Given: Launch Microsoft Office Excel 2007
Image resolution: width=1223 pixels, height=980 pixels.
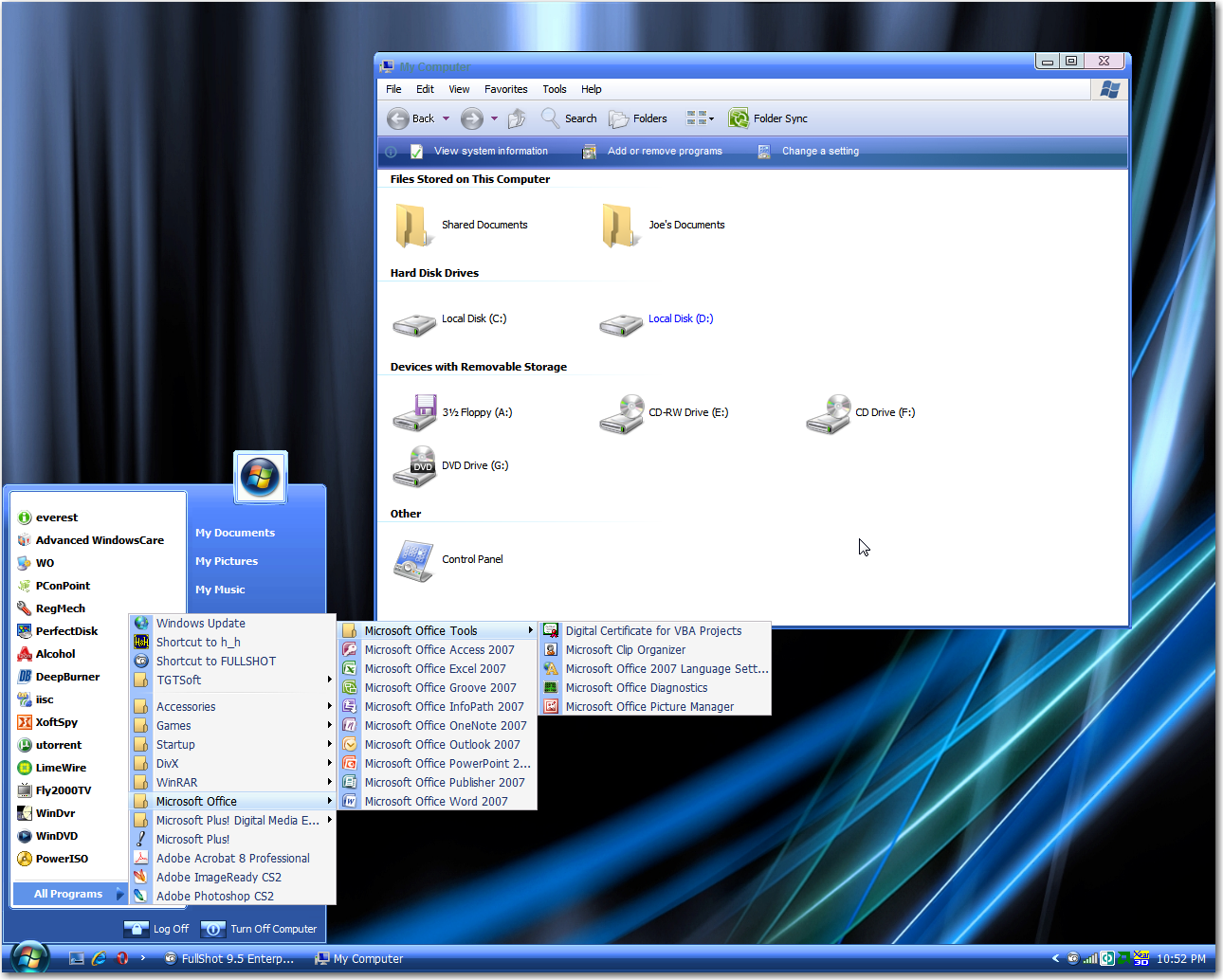Looking at the screenshot, I should coord(438,669).
